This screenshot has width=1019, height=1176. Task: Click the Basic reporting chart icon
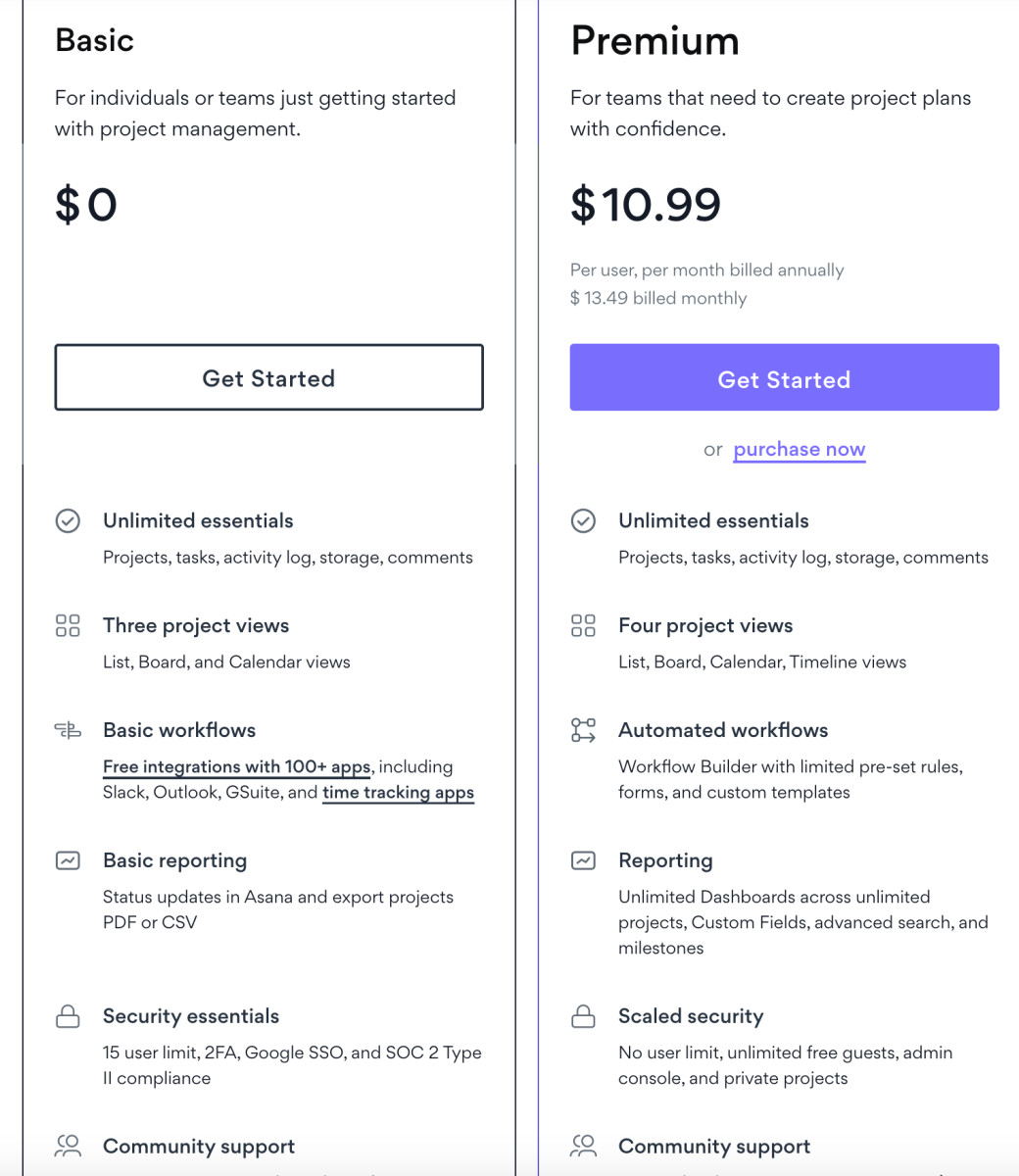pos(68,860)
